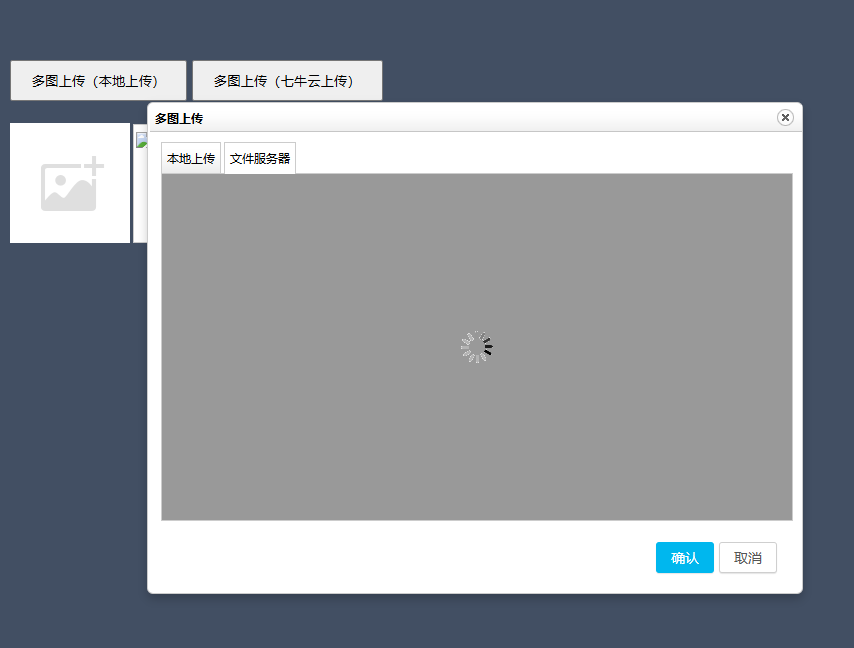The width and height of the screenshot is (854, 648).
Task: Cancel with the 取消 button
Action: (747, 558)
